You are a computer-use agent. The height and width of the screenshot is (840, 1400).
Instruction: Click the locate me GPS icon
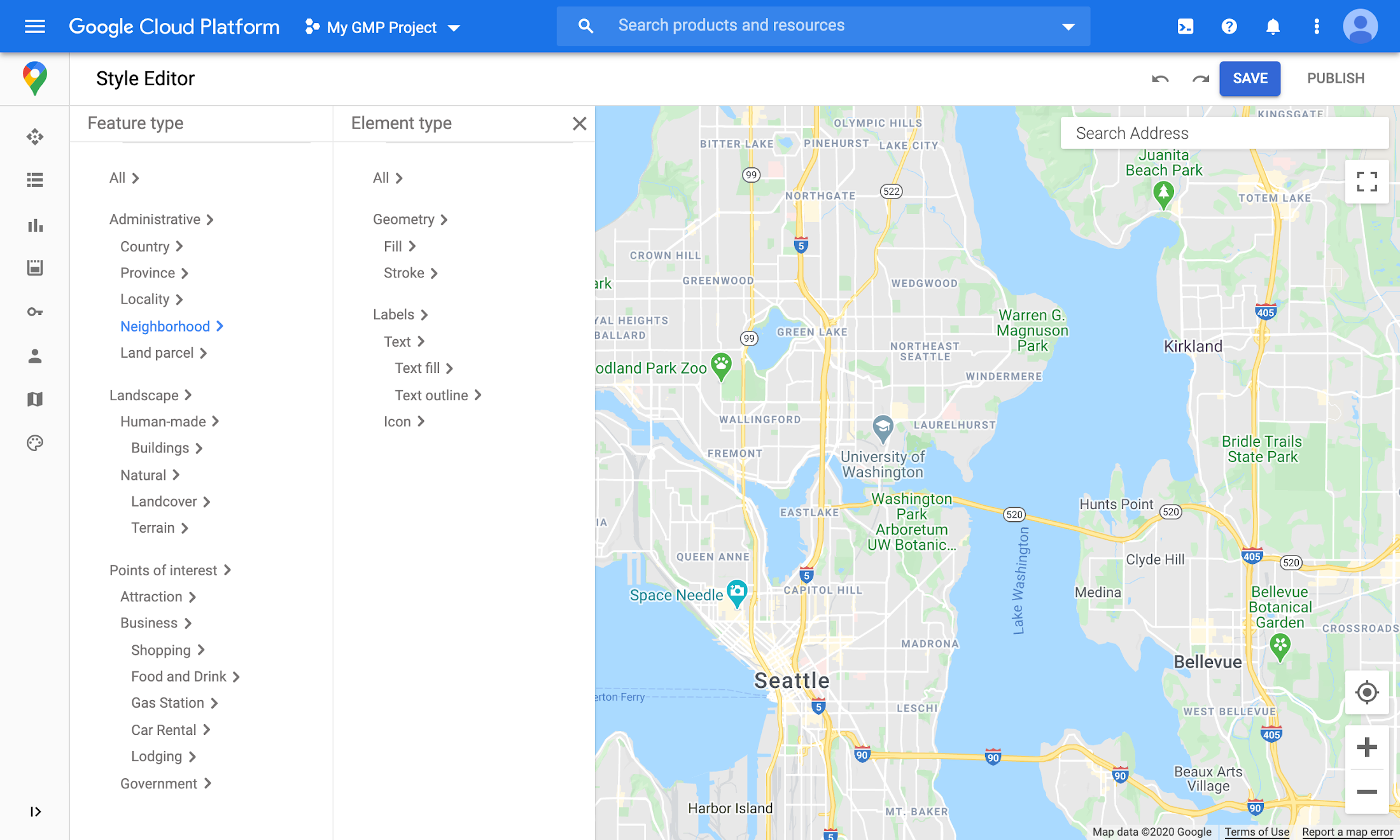click(x=1364, y=692)
